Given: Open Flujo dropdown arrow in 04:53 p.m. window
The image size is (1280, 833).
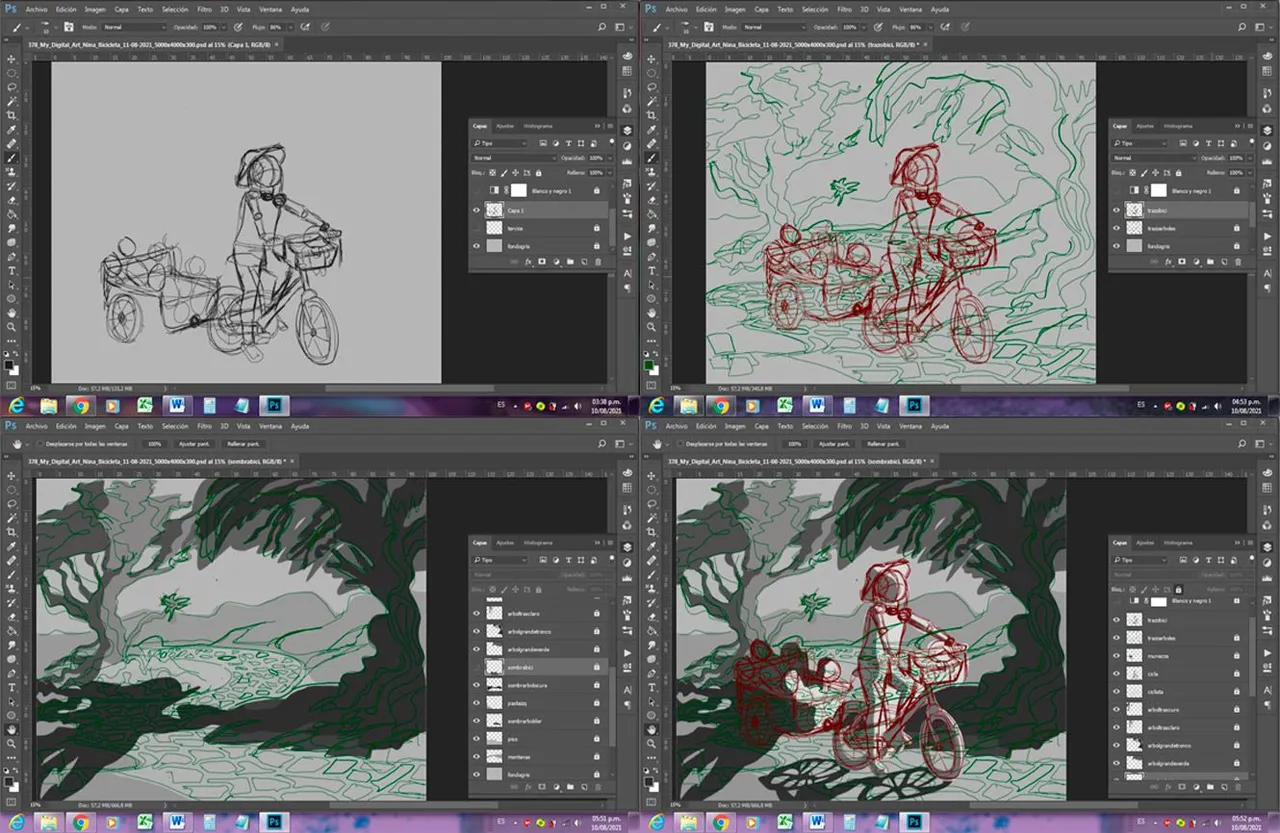Looking at the screenshot, I should (x=930, y=27).
